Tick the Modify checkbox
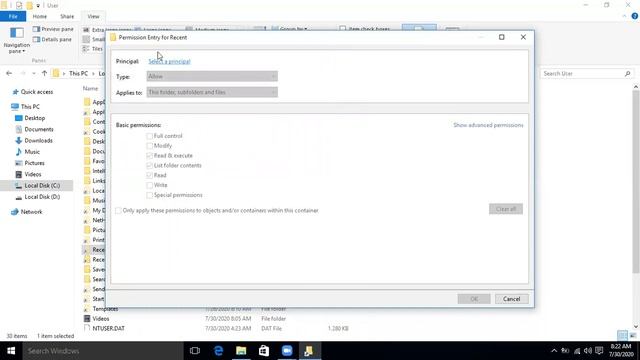 (149, 146)
